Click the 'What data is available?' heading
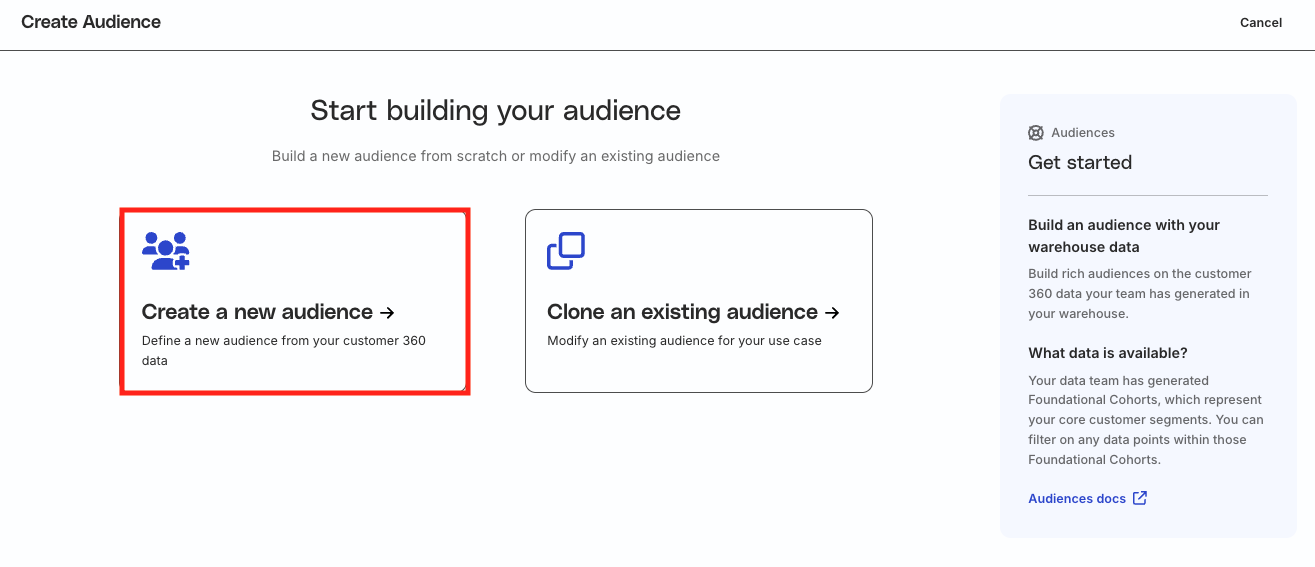1315x567 pixels. tap(1108, 353)
